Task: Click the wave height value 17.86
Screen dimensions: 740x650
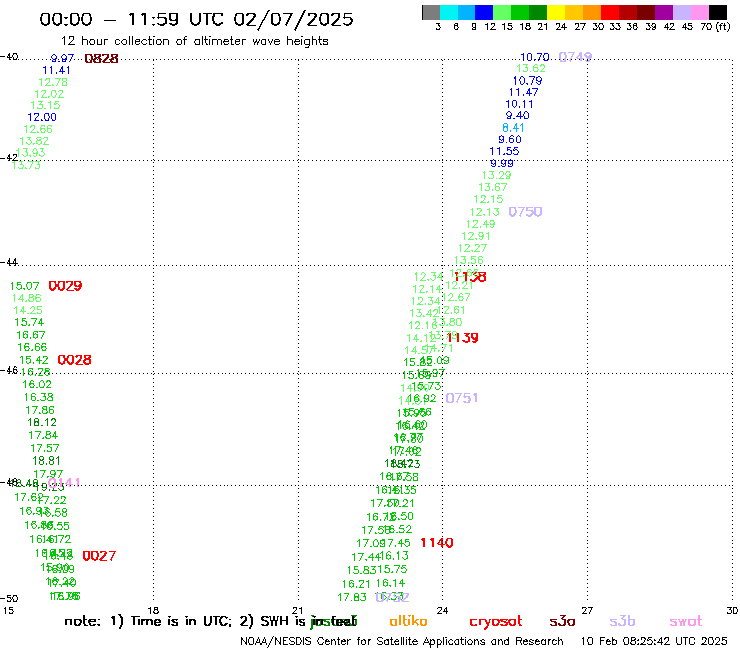Action: point(40,410)
